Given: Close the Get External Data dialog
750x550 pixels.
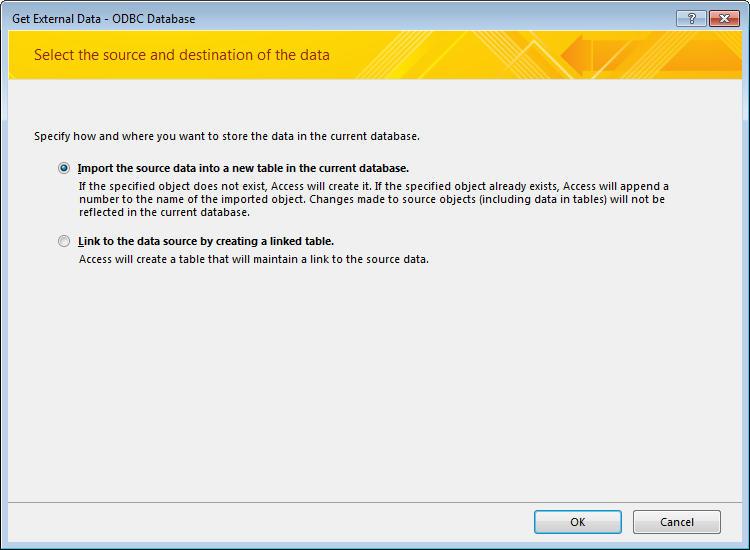Looking at the screenshot, I should pyautogui.click(x=724, y=19).
